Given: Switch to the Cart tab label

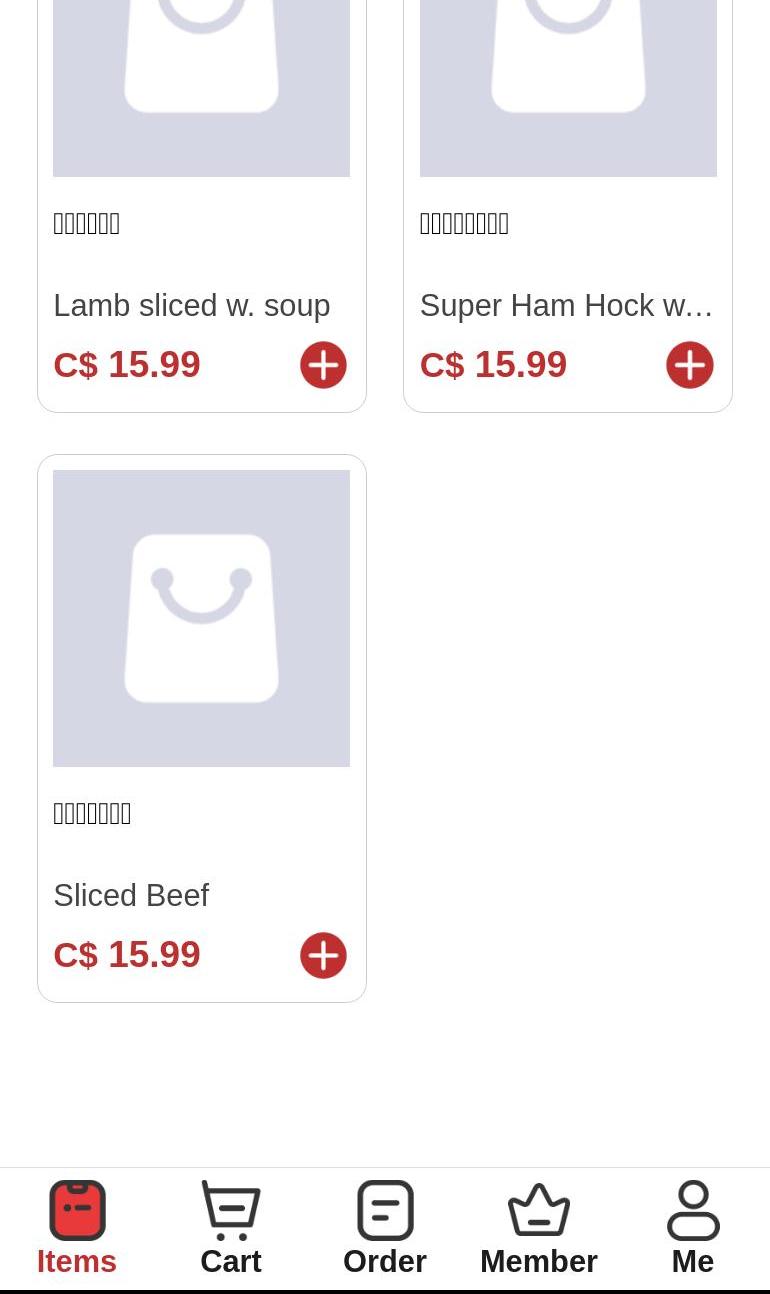Looking at the screenshot, I should (x=231, y=1262).
